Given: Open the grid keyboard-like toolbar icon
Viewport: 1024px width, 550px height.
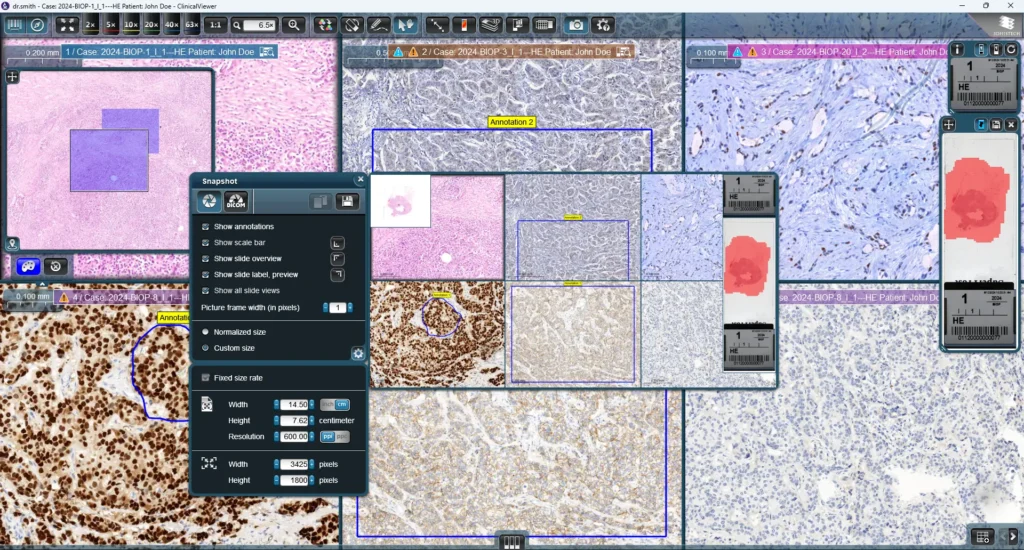Looking at the screenshot, I should tap(544, 25).
